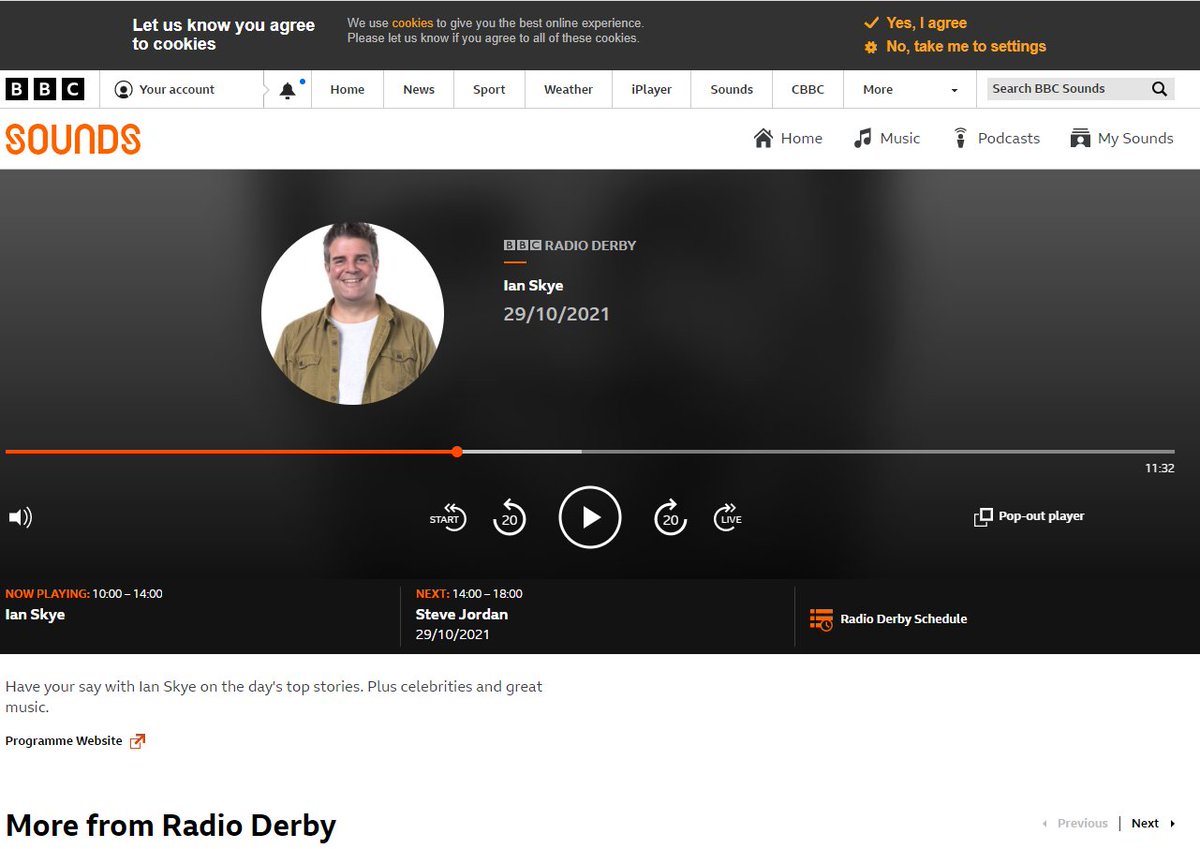Screen dimensions: 1200x849
Task: Jump to LIVE
Action: 728,517
